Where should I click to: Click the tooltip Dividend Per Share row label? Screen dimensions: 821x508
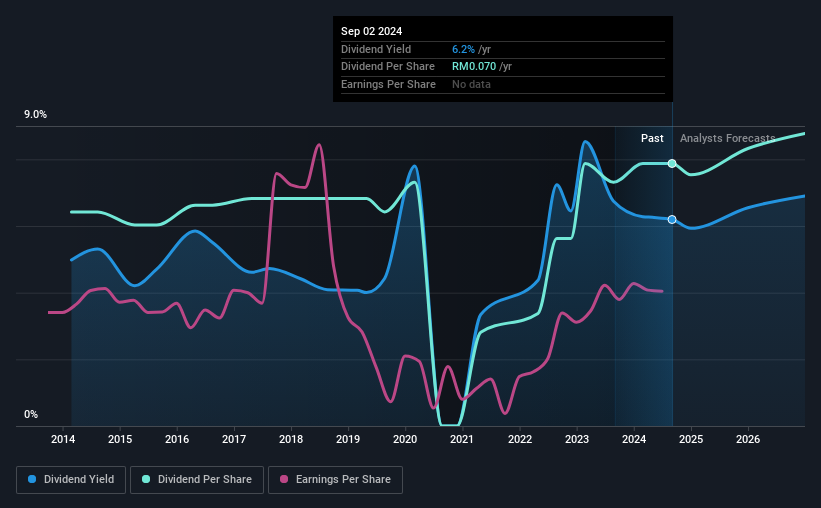388,67
